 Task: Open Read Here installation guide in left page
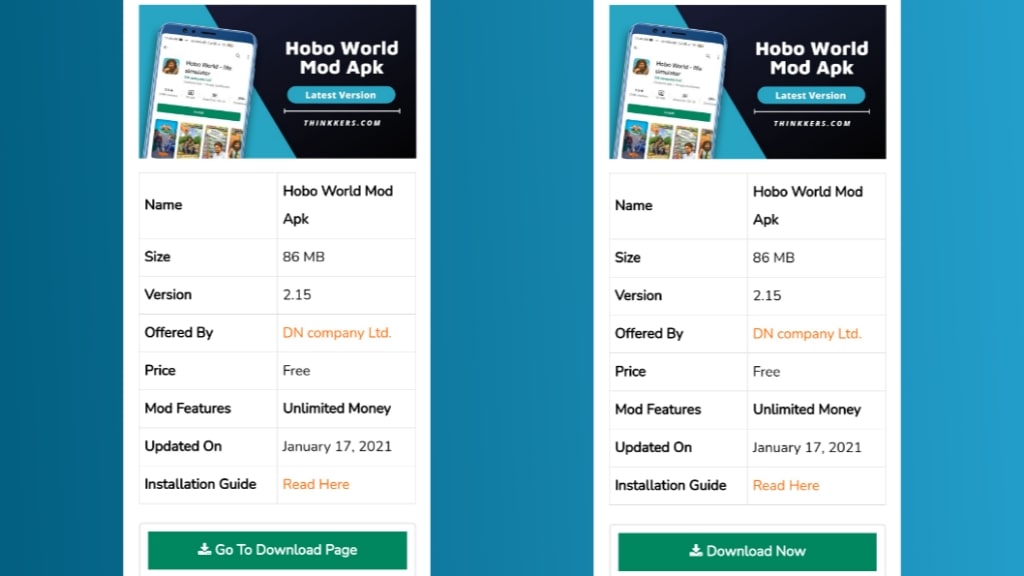(x=316, y=484)
